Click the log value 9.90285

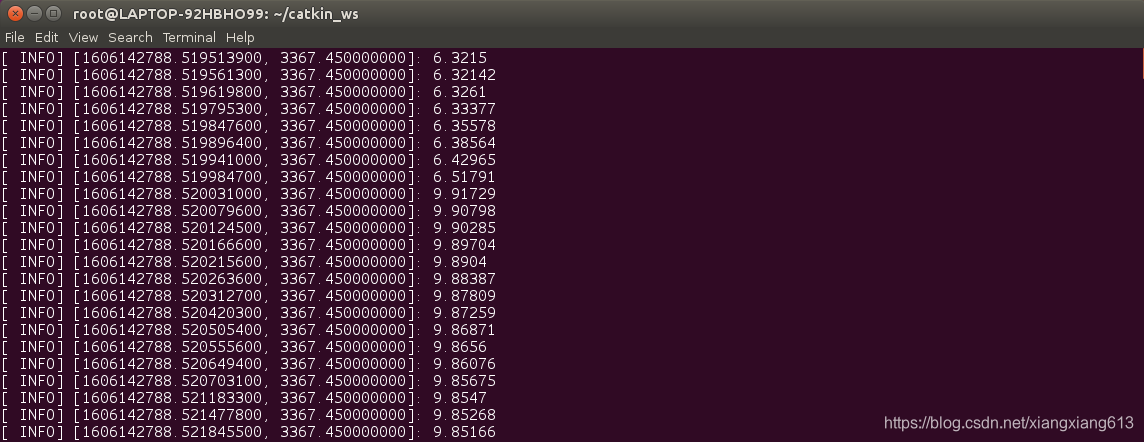coord(464,228)
